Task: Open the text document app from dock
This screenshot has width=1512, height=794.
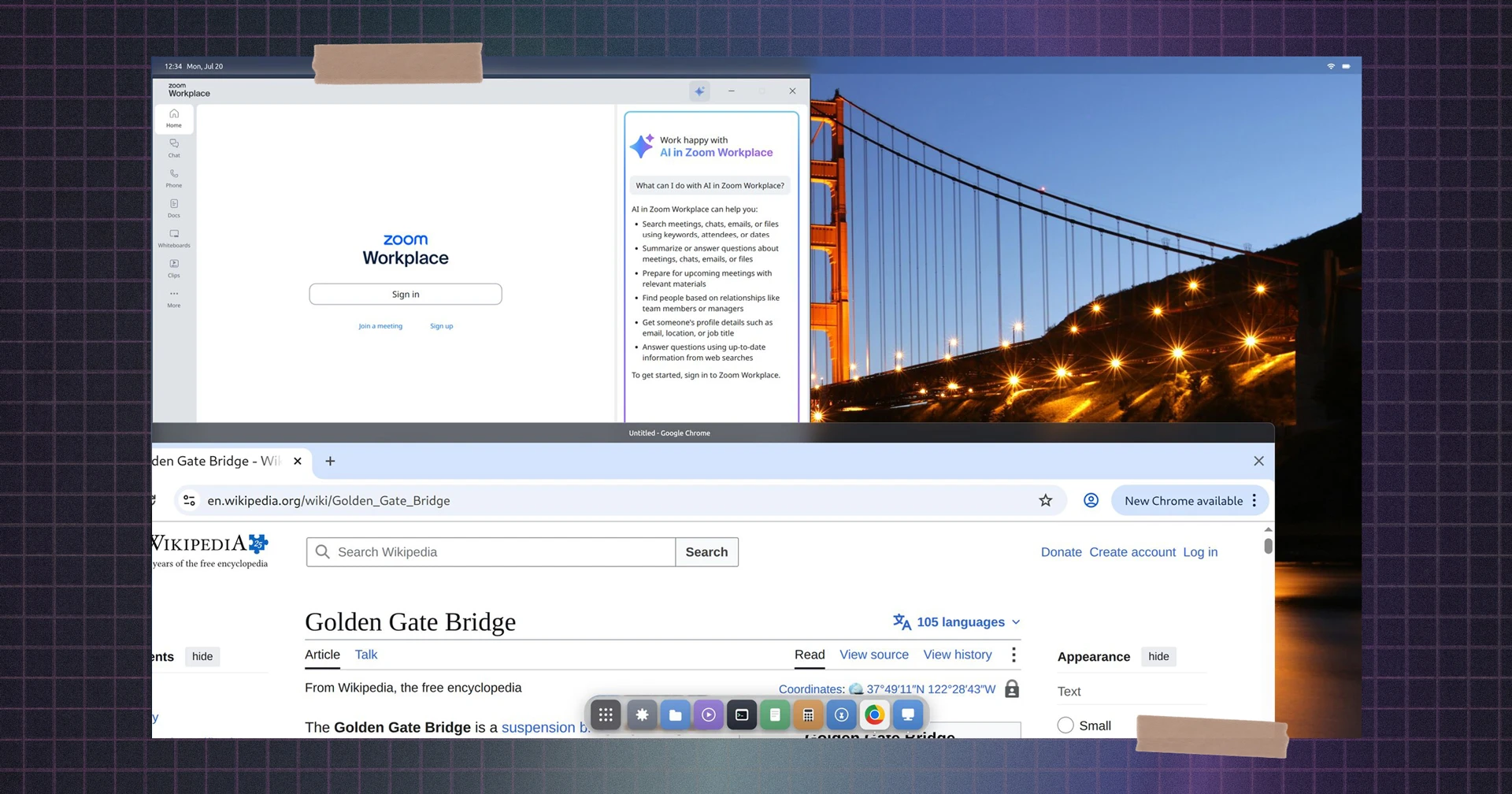Action: click(x=775, y=714)
